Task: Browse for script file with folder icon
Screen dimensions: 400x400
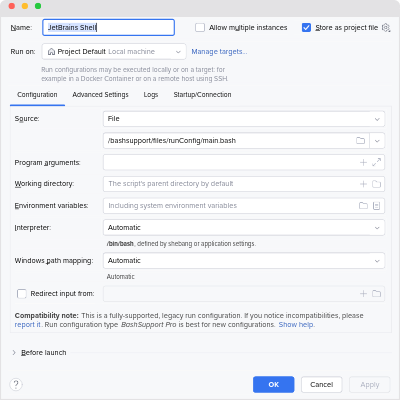Action: [360, 141]
